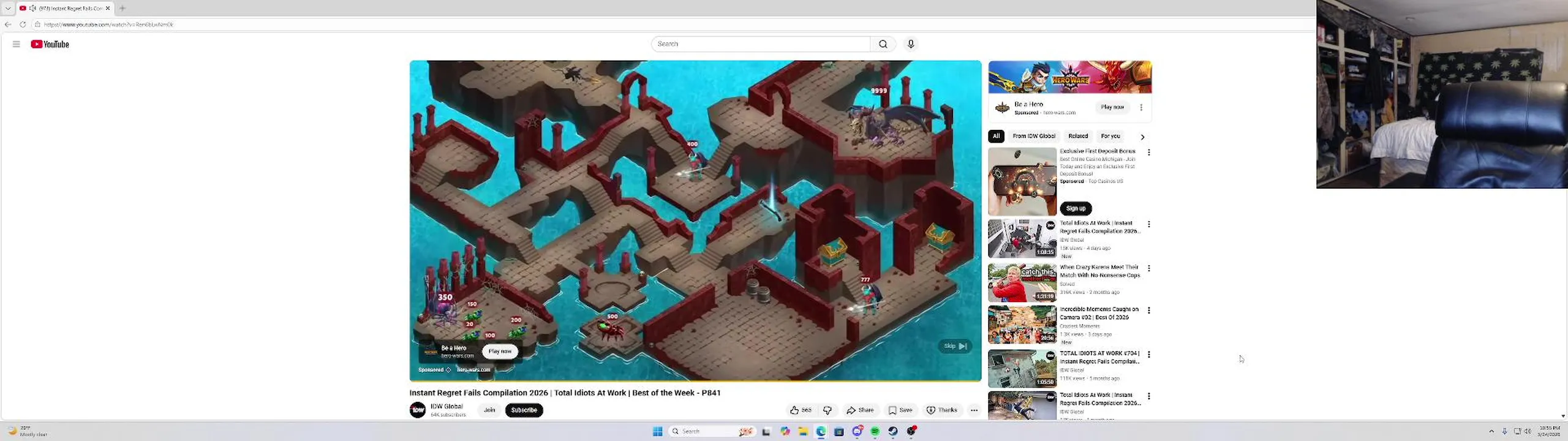Open File Explorer from the taskbar
Viewport: 1568px width, 441px height.
[803, 431]
